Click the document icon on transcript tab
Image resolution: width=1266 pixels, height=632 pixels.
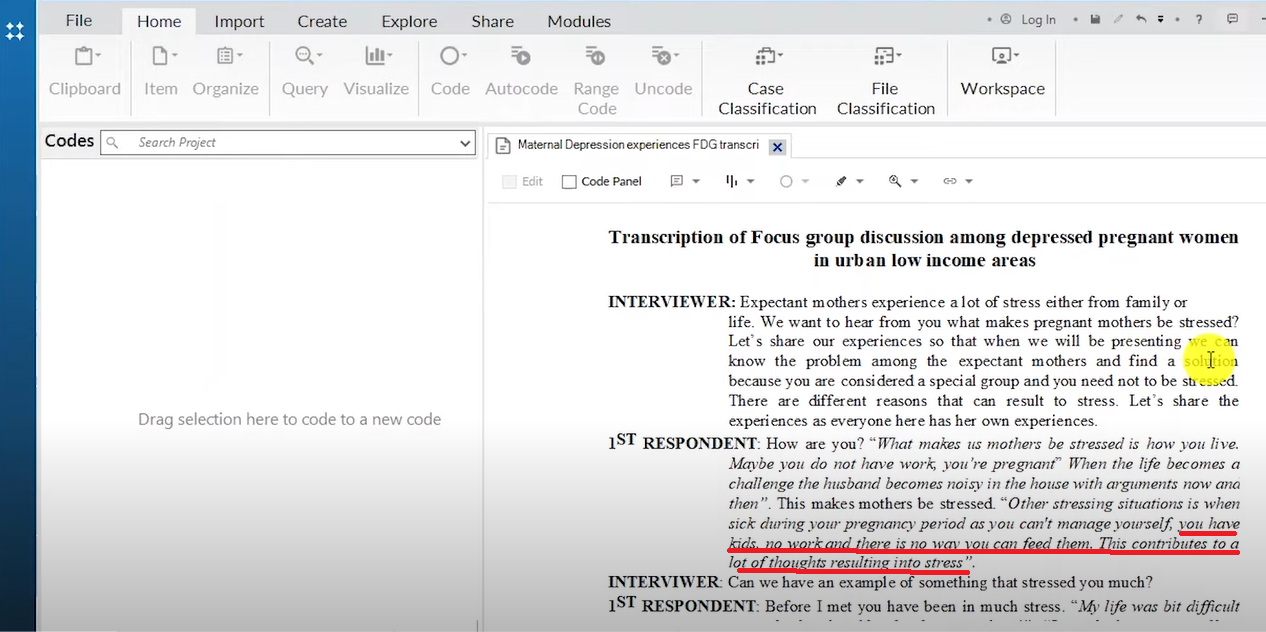[503, 146]
